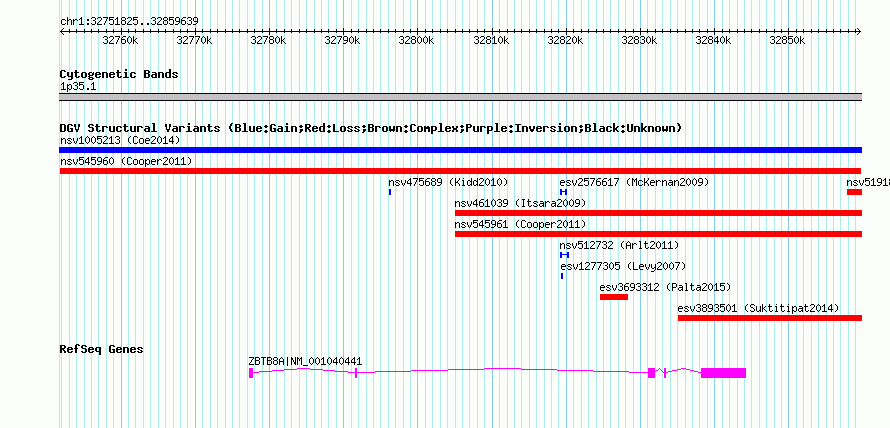Screen dimensions: 890x428
Task: Select the small red bar under nsv519 label
Action: (854, 192)
